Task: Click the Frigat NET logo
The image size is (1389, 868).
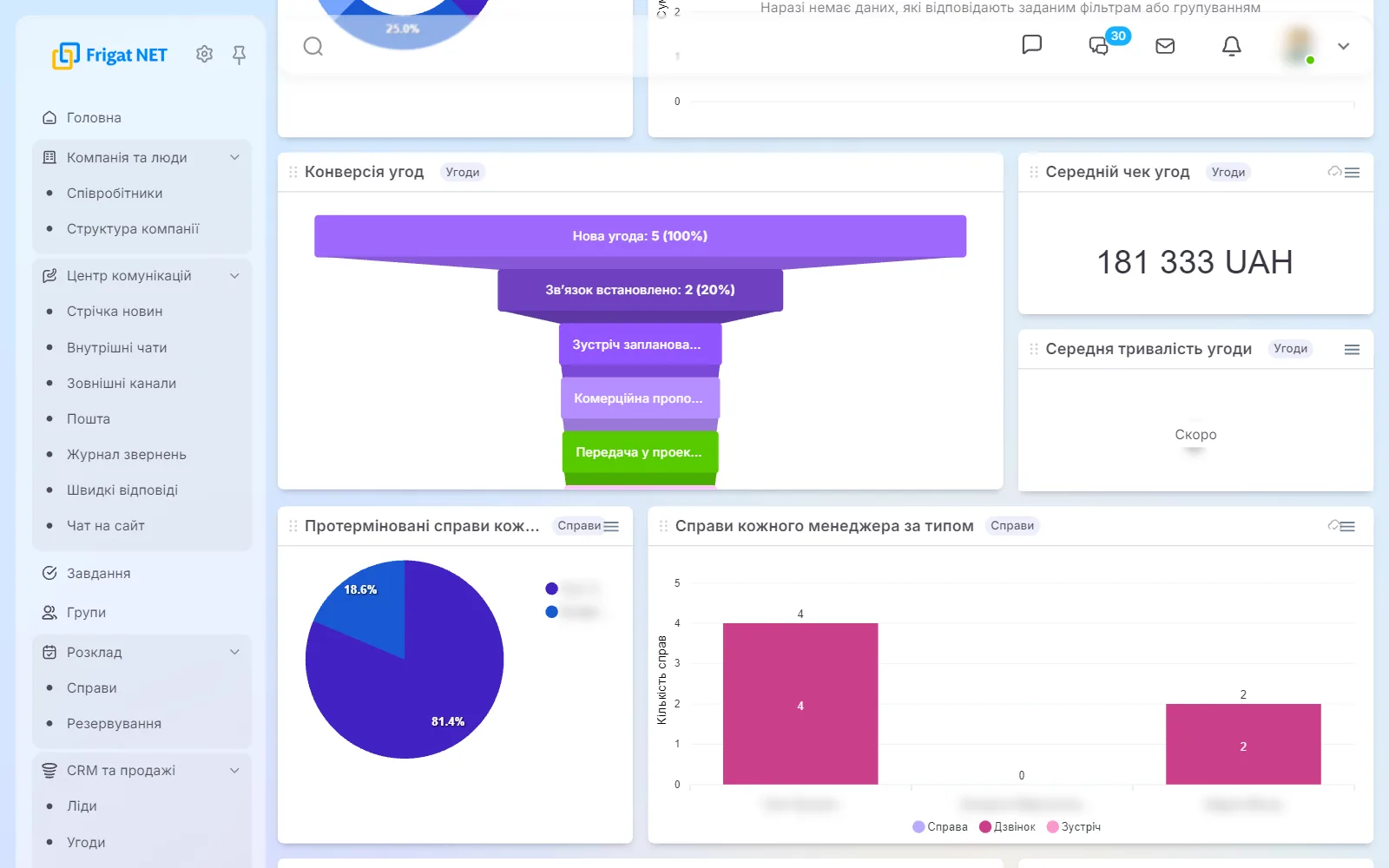Action: coord(109,55)
